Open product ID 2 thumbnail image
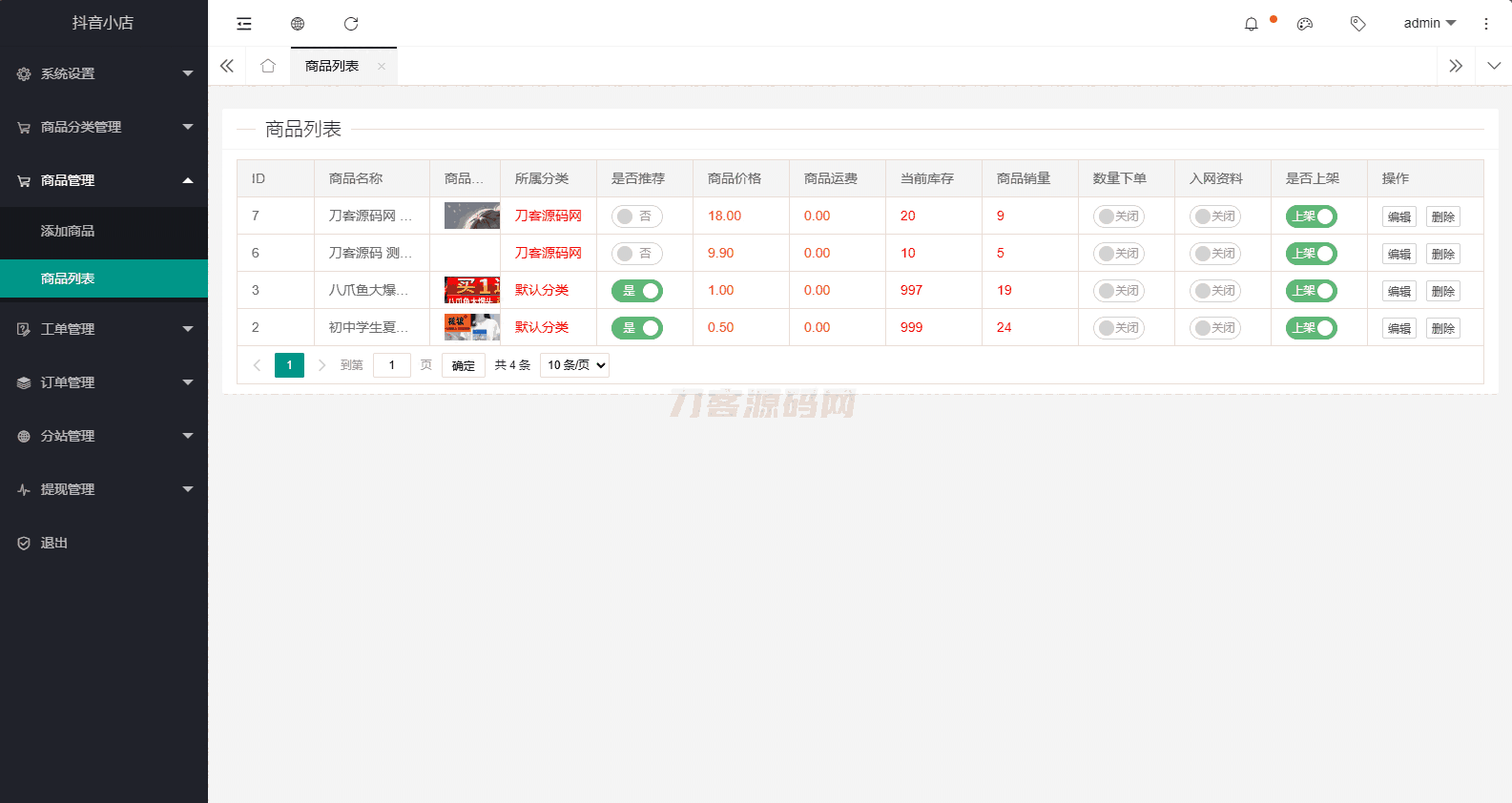Viewport: 1512px width, 803px height. click(472, 327)
